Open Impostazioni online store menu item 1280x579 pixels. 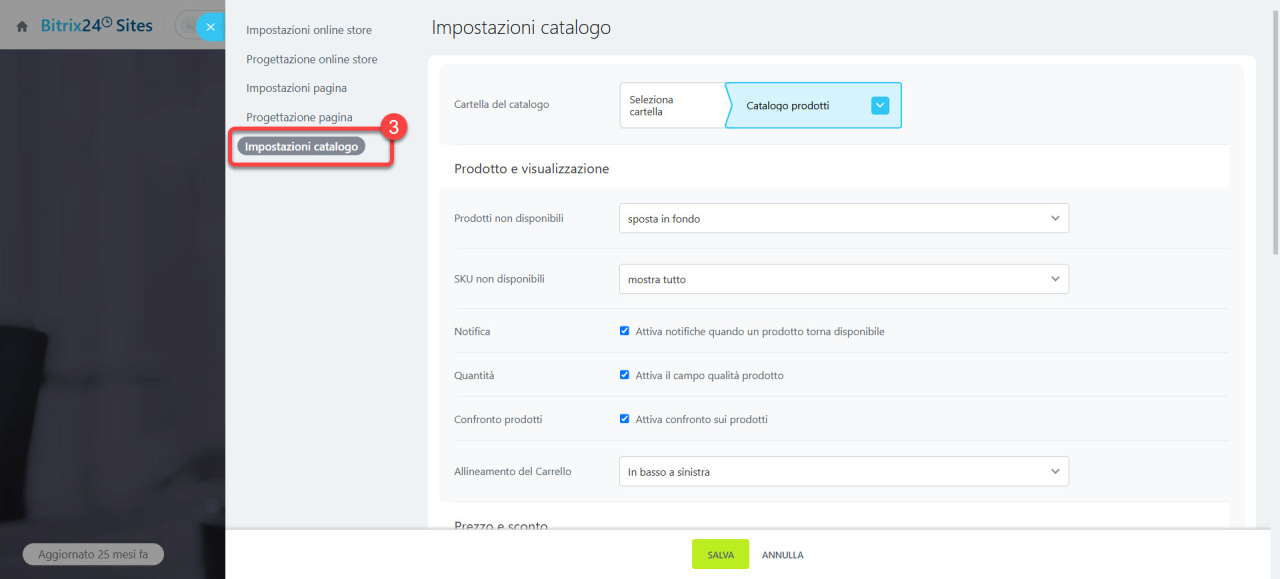[x=309, y=30]
